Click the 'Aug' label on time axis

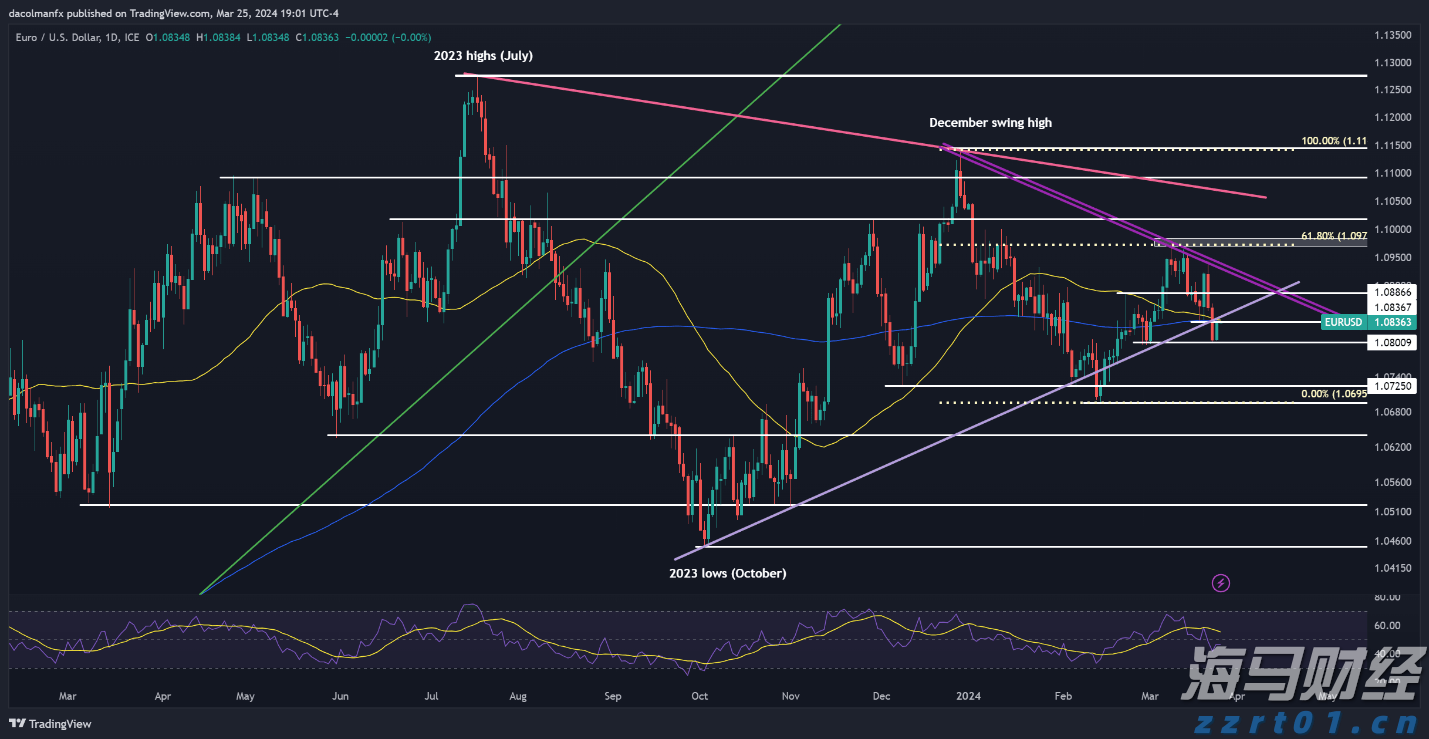point(517,695)
